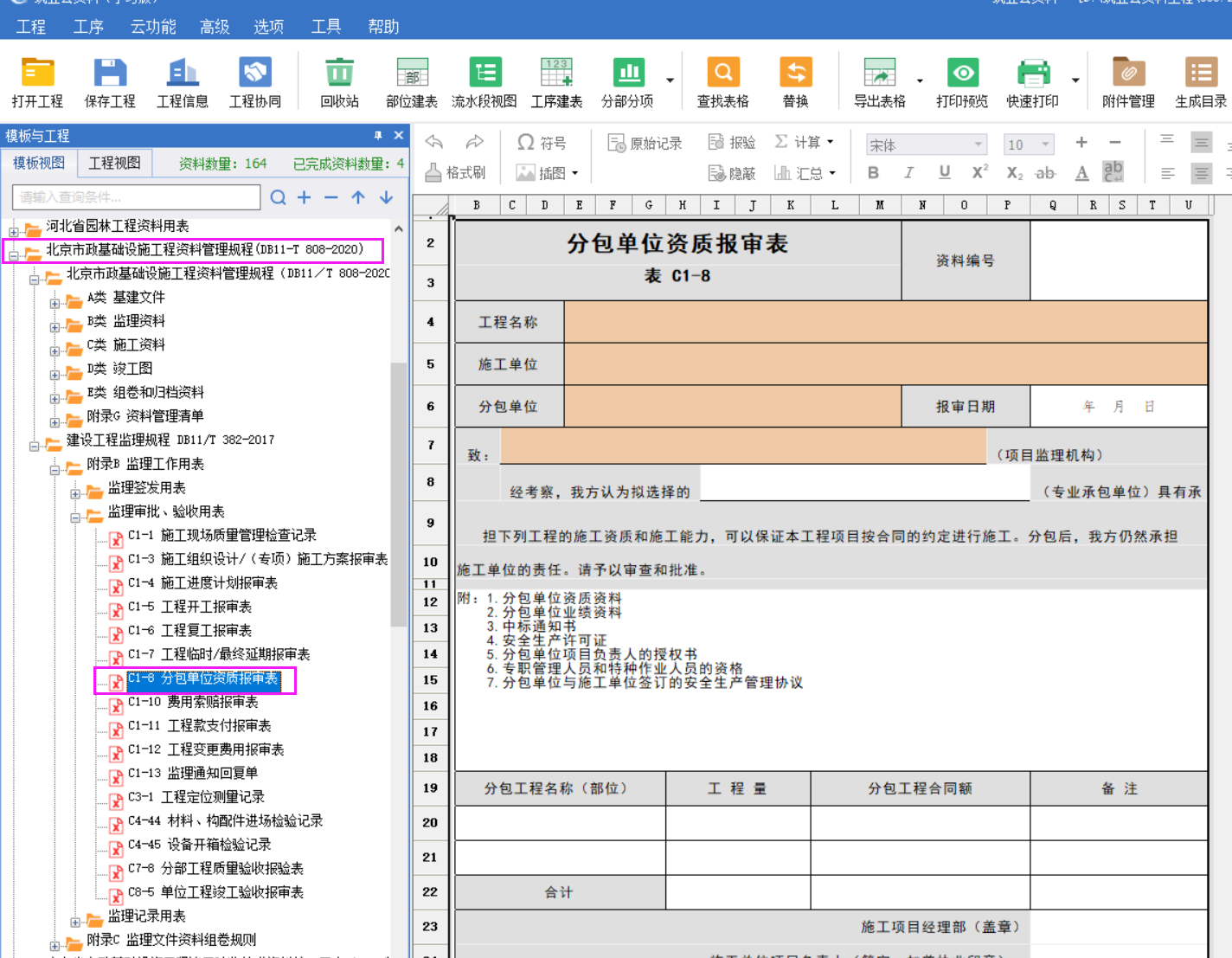Image resolution: width=1232 pixels, height=958 pixels.
Task: Click the search magnifier in template panel
Action: (278, 197)
